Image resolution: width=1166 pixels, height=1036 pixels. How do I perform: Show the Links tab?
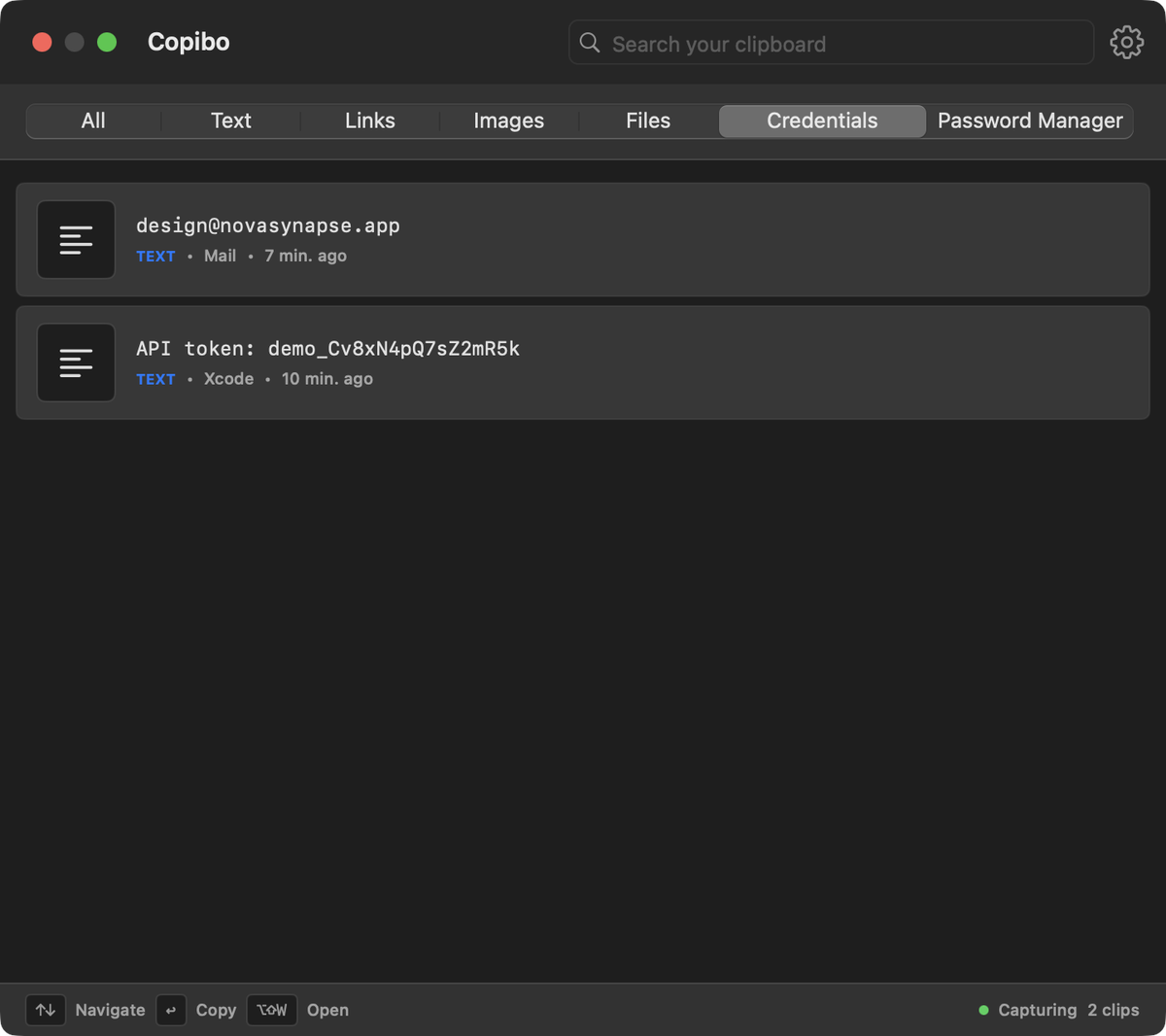click(370, 121)
